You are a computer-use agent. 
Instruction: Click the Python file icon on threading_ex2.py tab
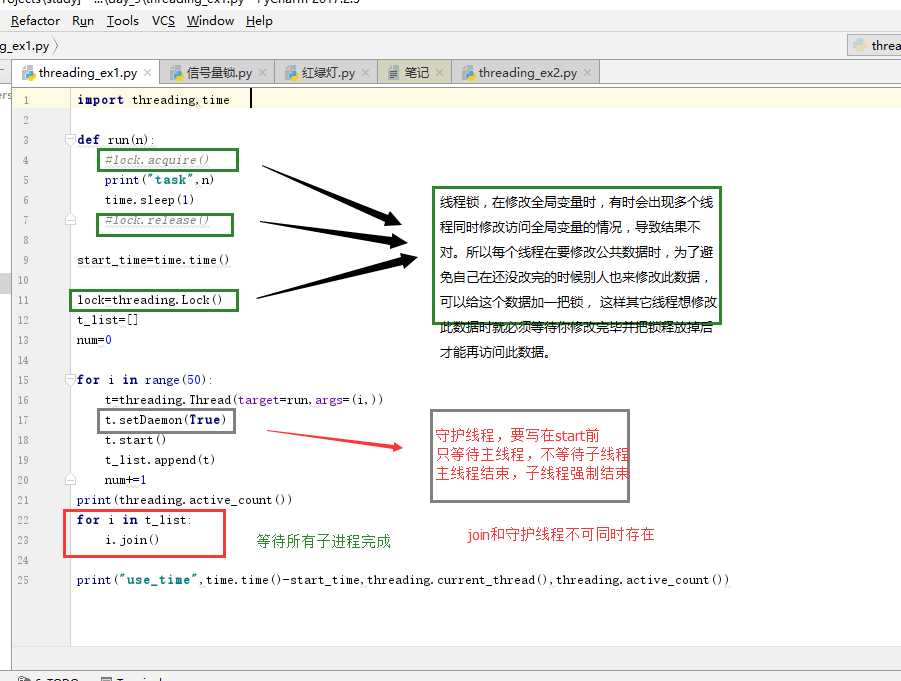(468, 73)
